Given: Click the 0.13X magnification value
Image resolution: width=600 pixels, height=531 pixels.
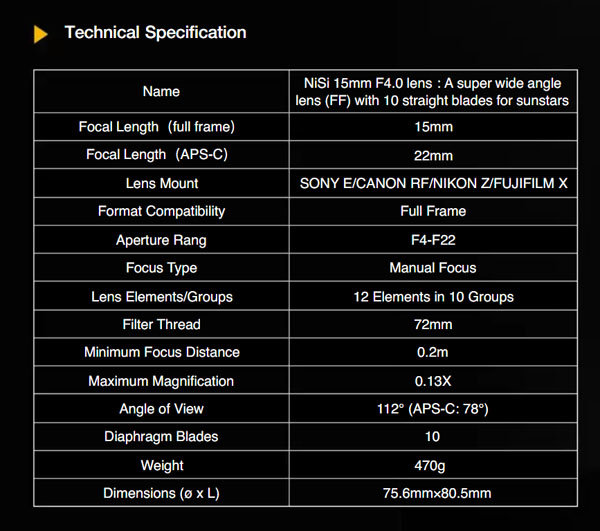Looking at the screenshot, I should click(433, 381).
